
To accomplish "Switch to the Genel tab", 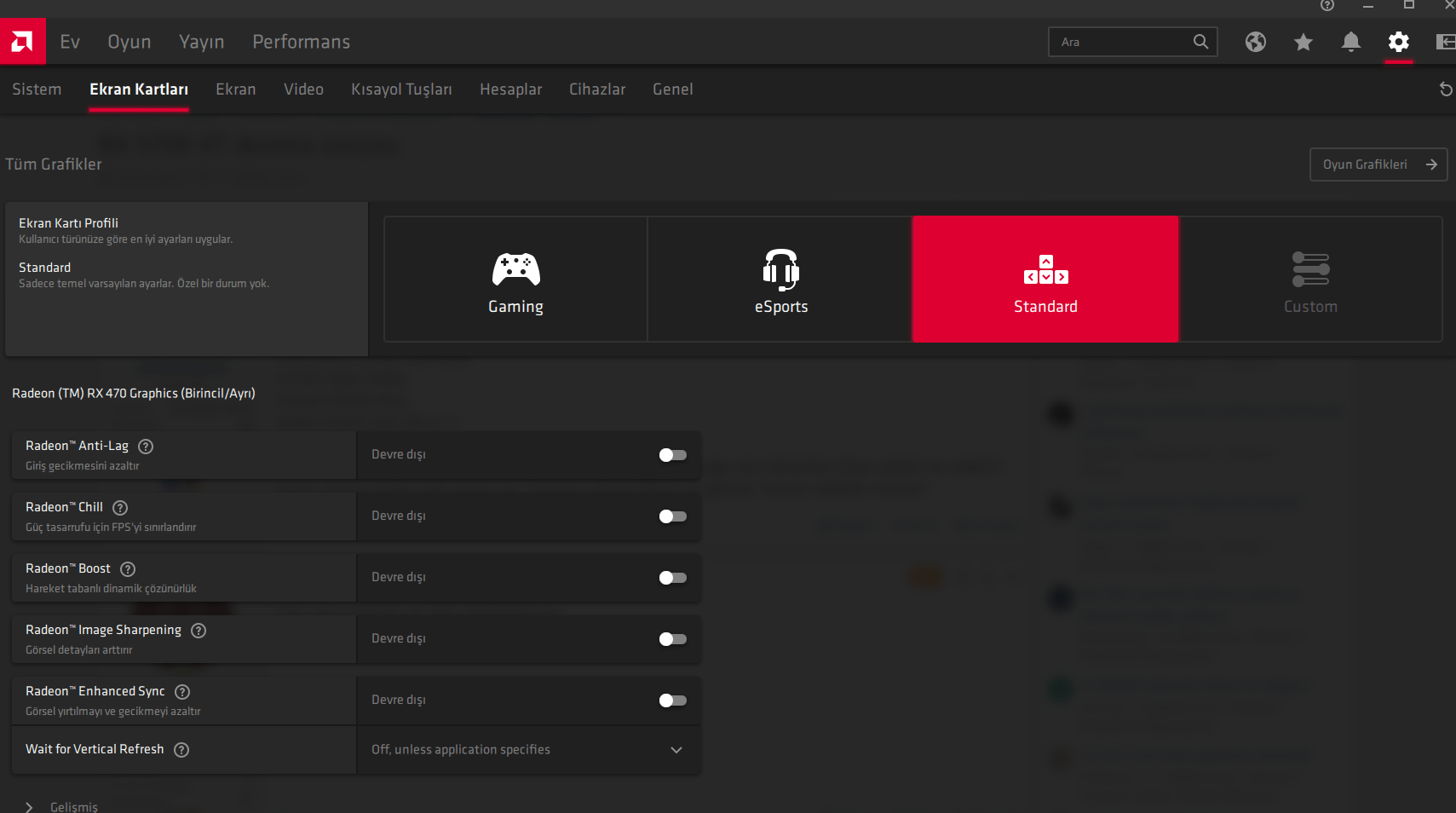I will (673, 89).
